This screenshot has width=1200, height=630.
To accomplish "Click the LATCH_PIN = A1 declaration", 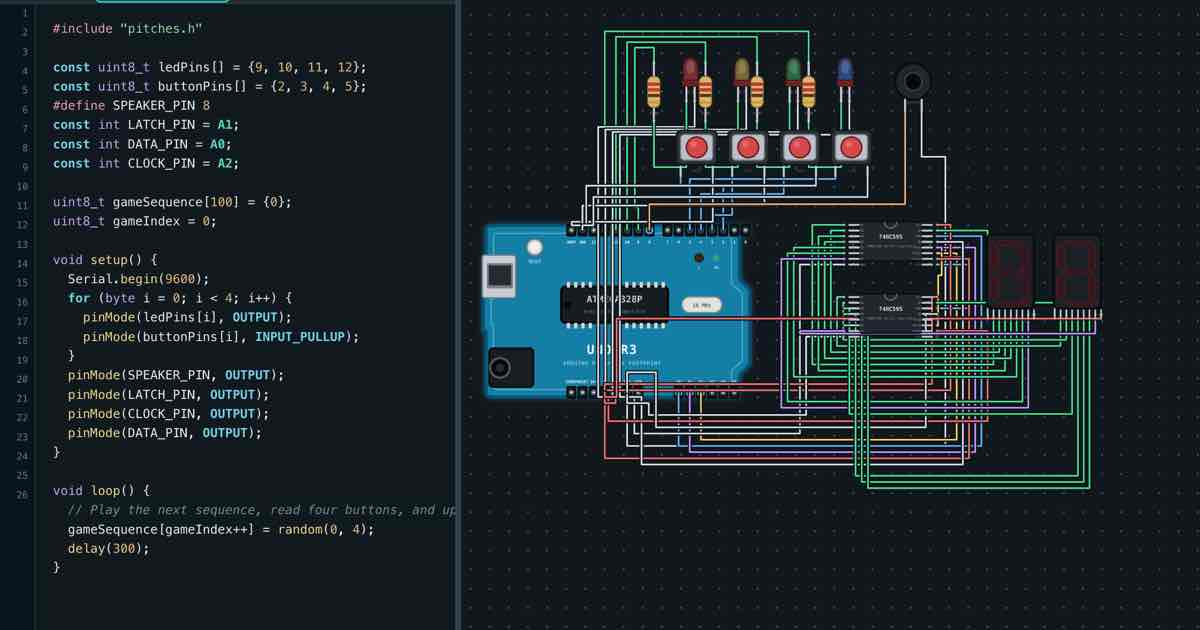I will coord(146,125).
